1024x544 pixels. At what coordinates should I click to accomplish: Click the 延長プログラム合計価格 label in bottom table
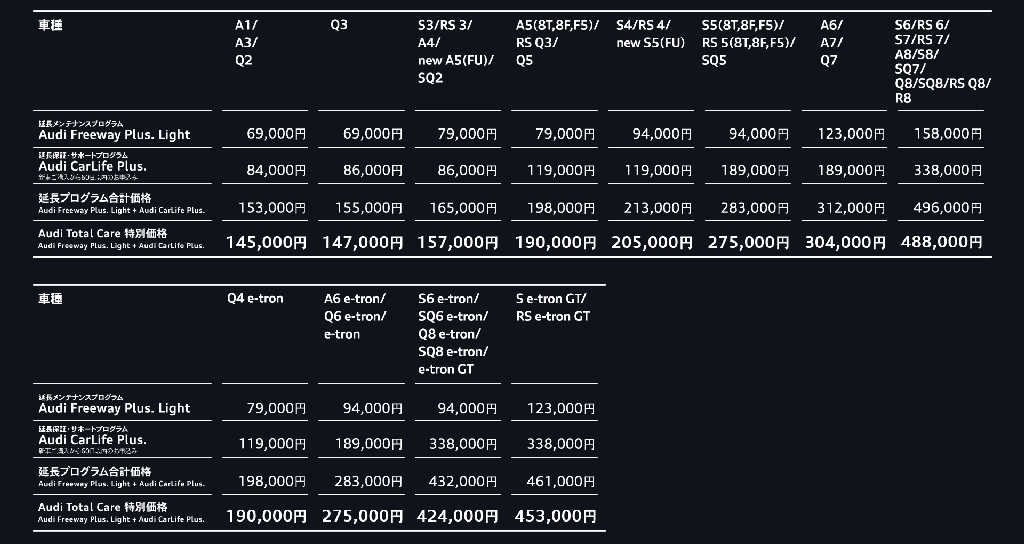[95, 471]
